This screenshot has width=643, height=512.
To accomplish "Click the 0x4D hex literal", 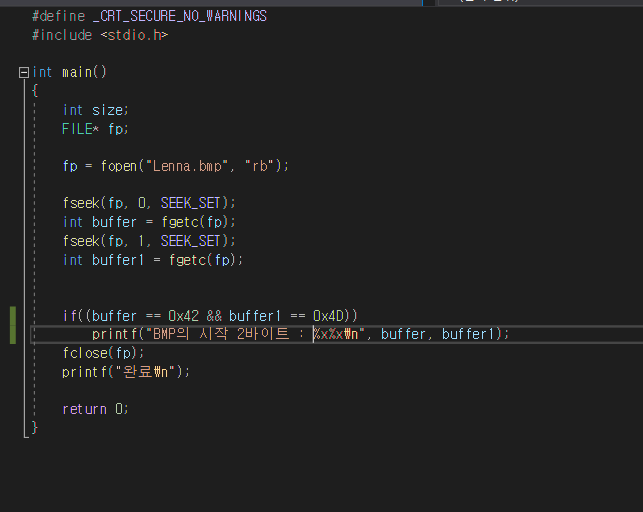I will pos(328,316).
